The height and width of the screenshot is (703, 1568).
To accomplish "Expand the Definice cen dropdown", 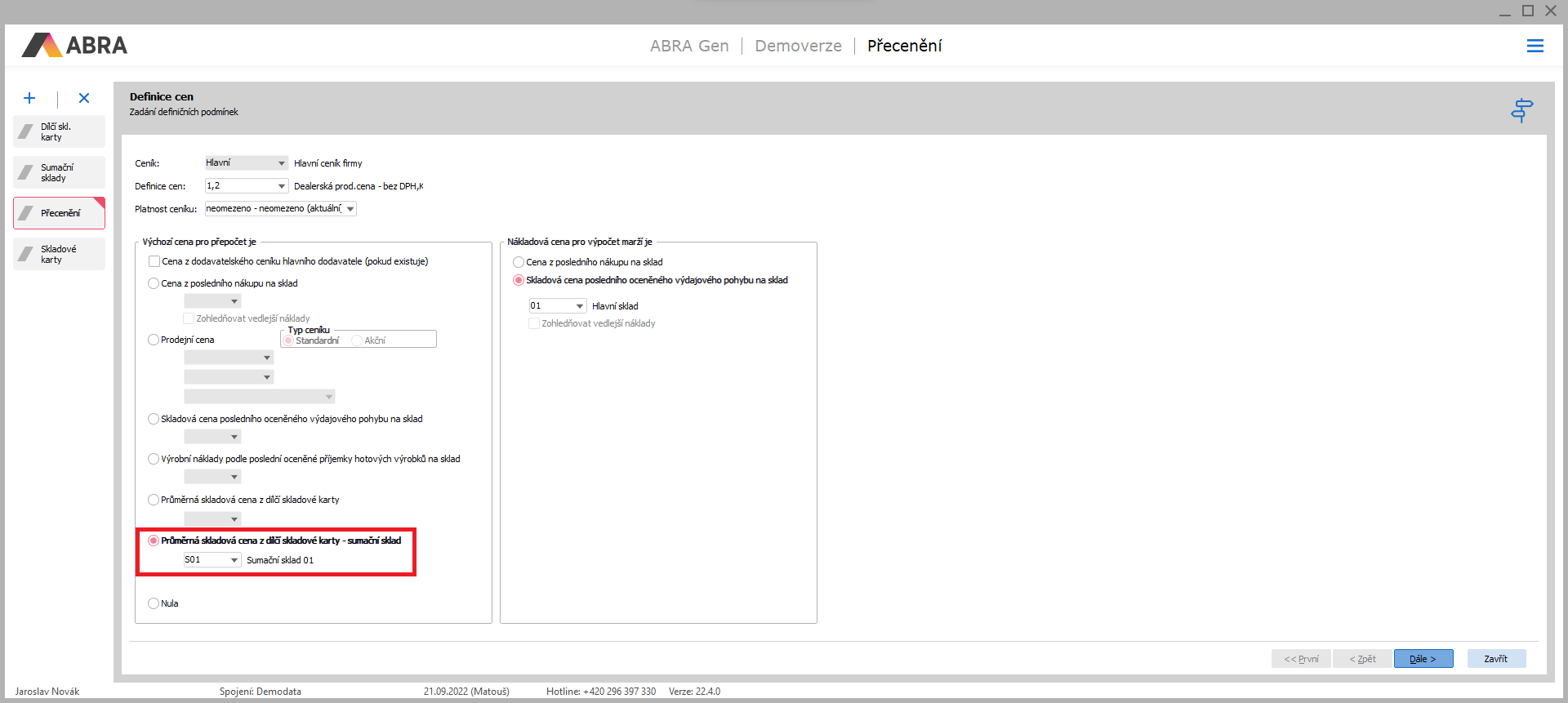I will click(x=281, y=186).
